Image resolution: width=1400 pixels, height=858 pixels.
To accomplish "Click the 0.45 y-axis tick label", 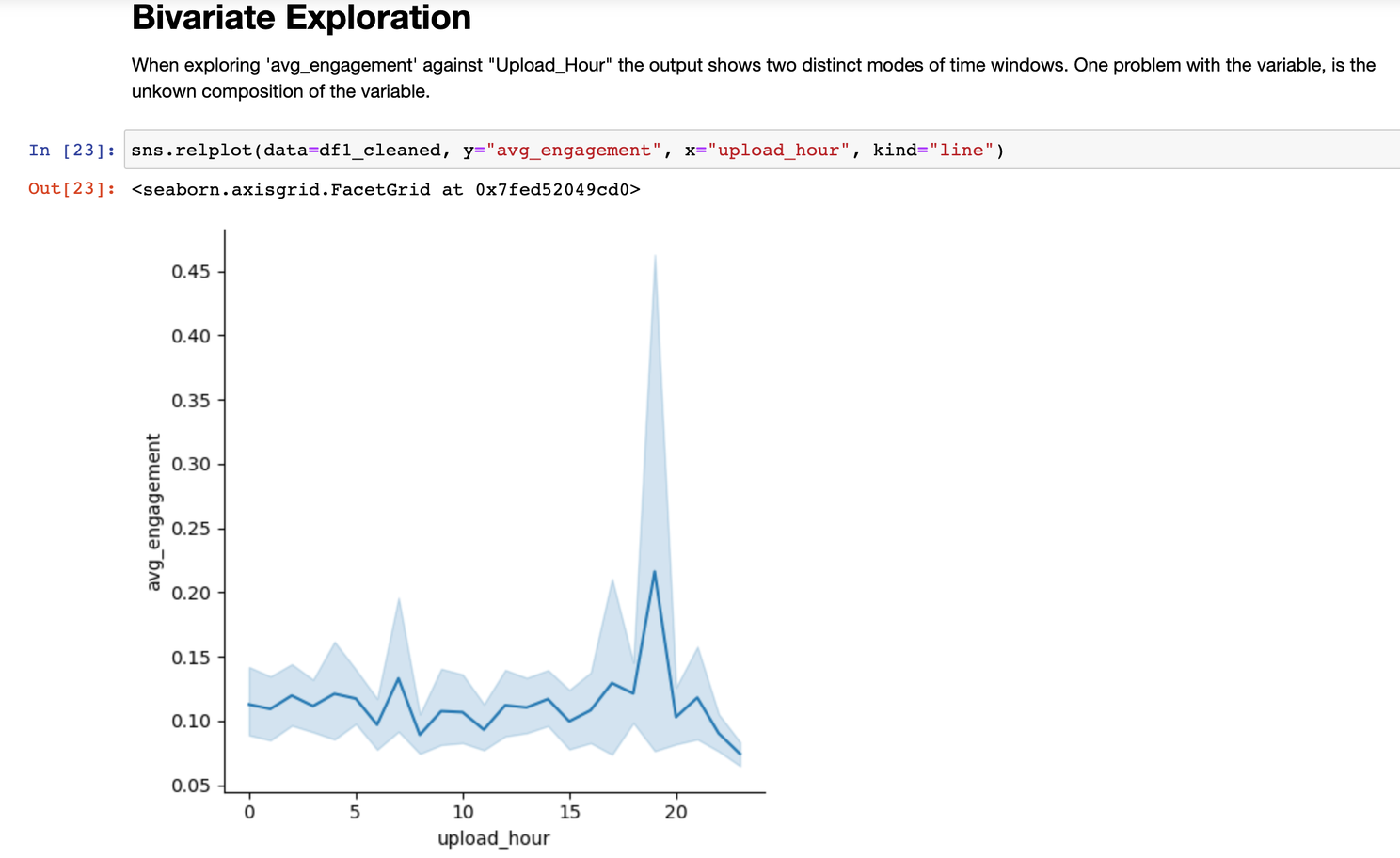I will [191, 272].
